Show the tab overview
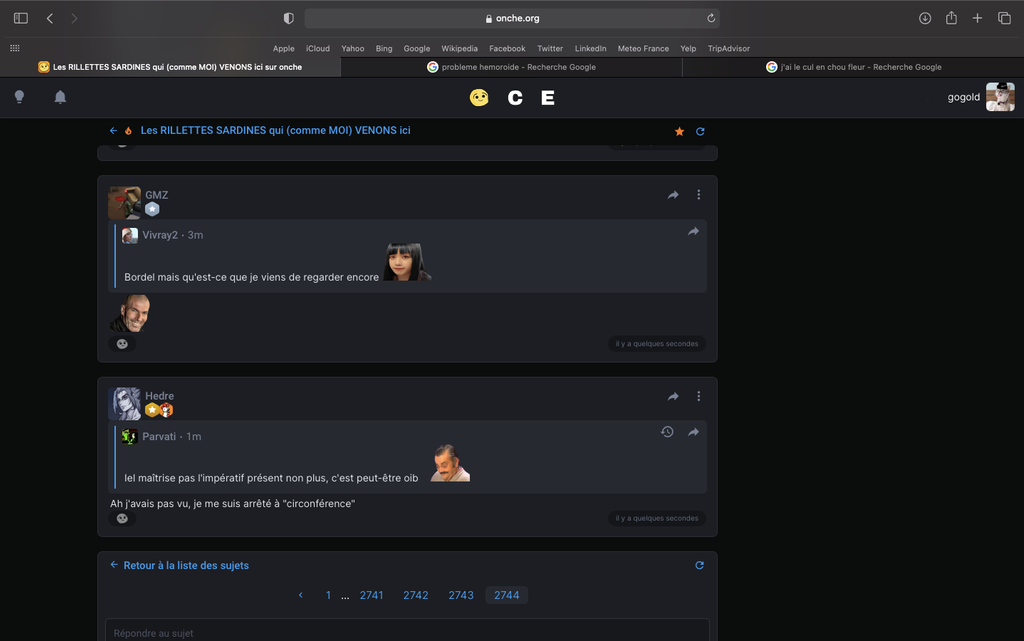 point(1004,18)
